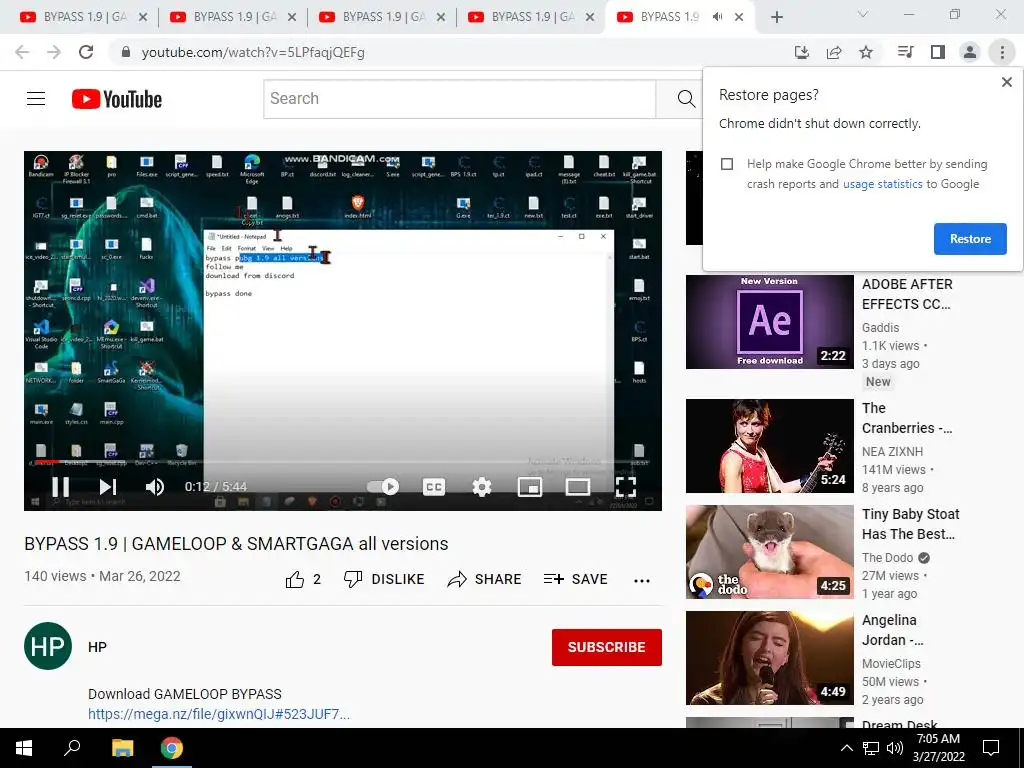
Task: Mute the tab via speaker icon
Action: click(718, 17)
